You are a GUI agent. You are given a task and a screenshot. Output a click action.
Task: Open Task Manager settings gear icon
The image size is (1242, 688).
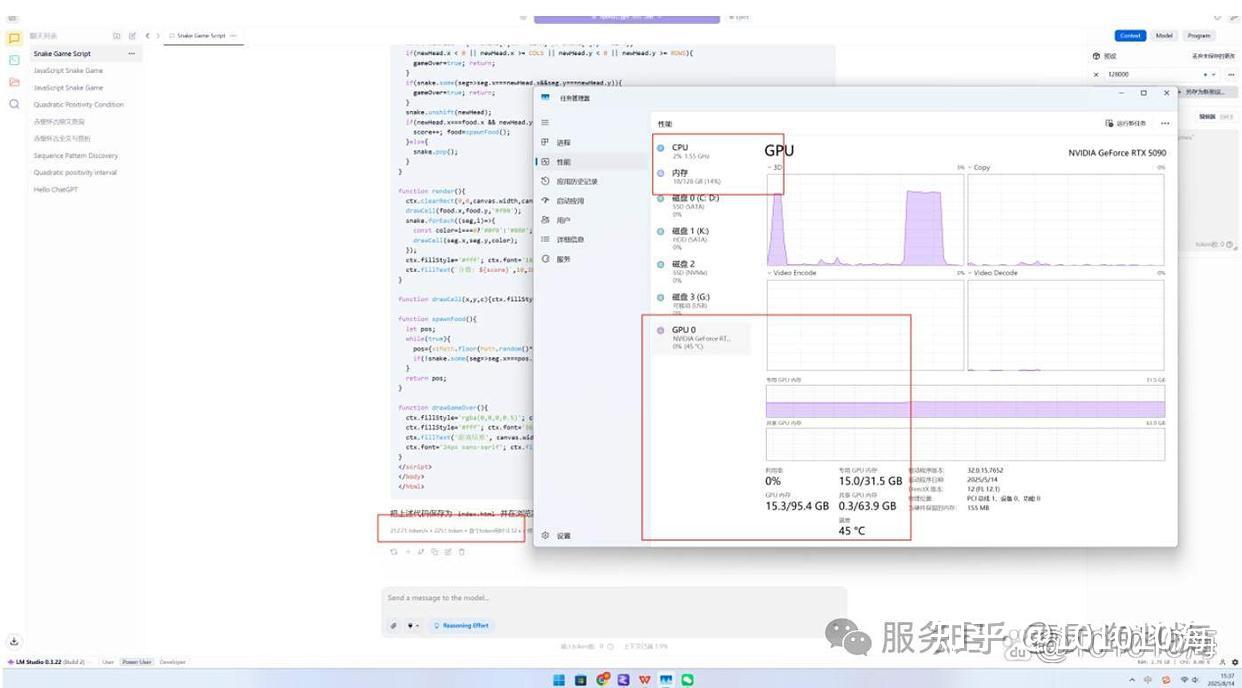[544, 535]
